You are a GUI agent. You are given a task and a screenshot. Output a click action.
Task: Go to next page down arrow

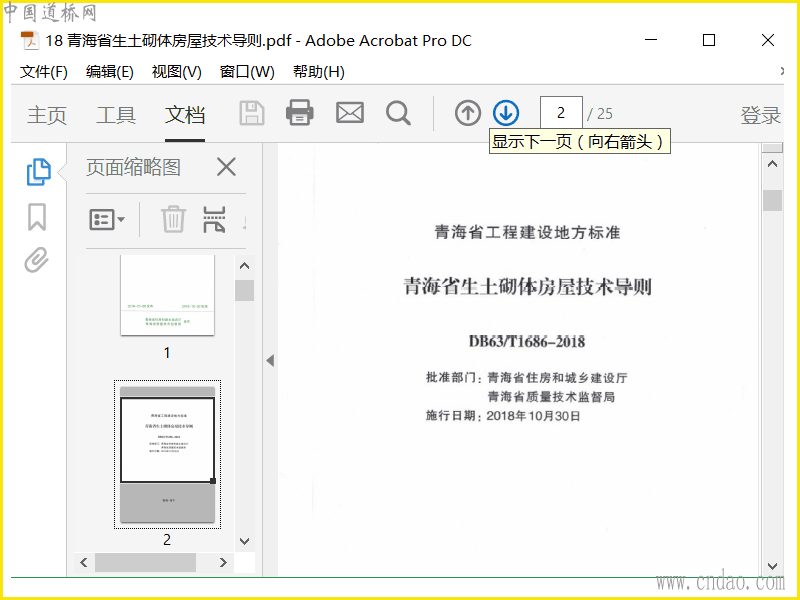click(x=506, y=113)
